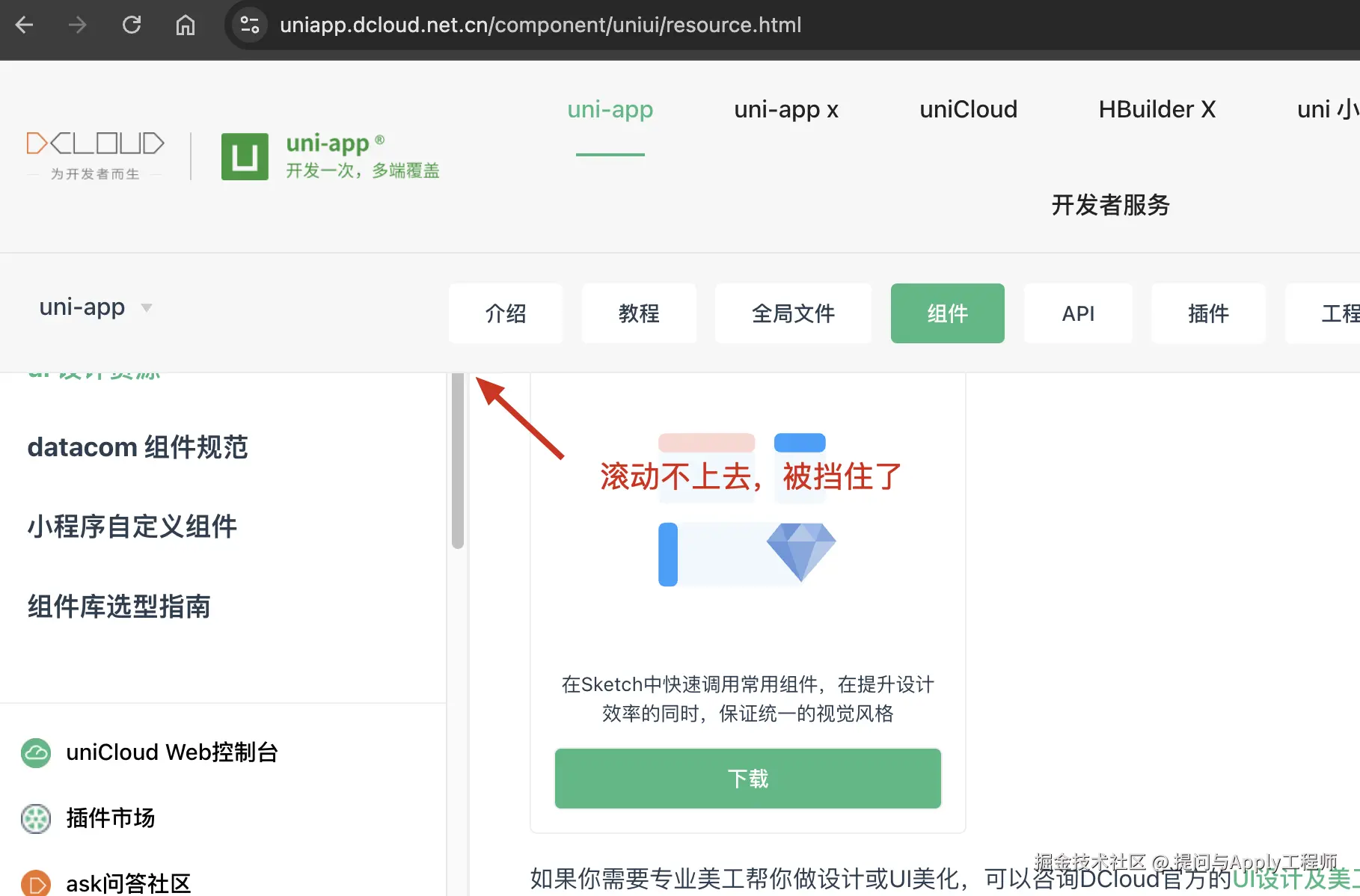Click the page reload icon
Screen dimensions: 1360x896
(132, 25)
